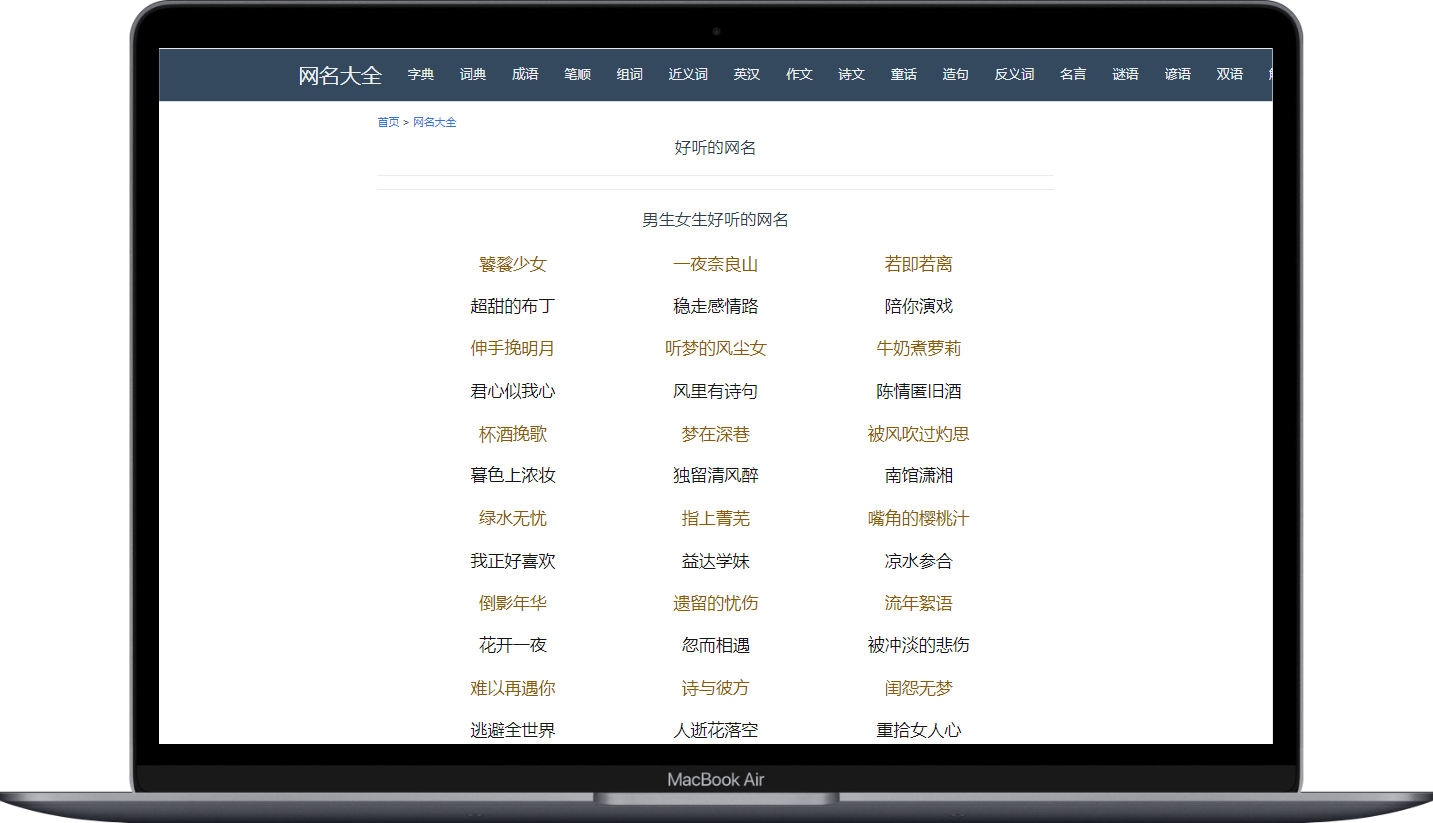1433x823 pixels.
Task: Open the 反义词 nav item
Action: coord(1014,74)
